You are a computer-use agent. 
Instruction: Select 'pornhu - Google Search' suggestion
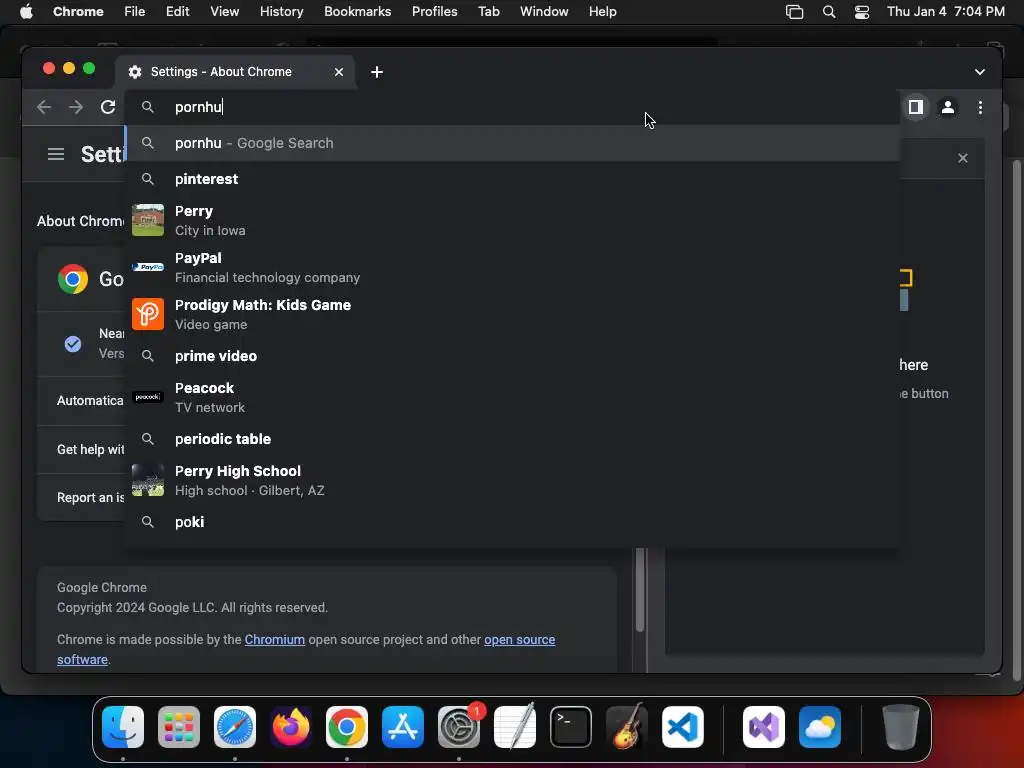(513, 143)
